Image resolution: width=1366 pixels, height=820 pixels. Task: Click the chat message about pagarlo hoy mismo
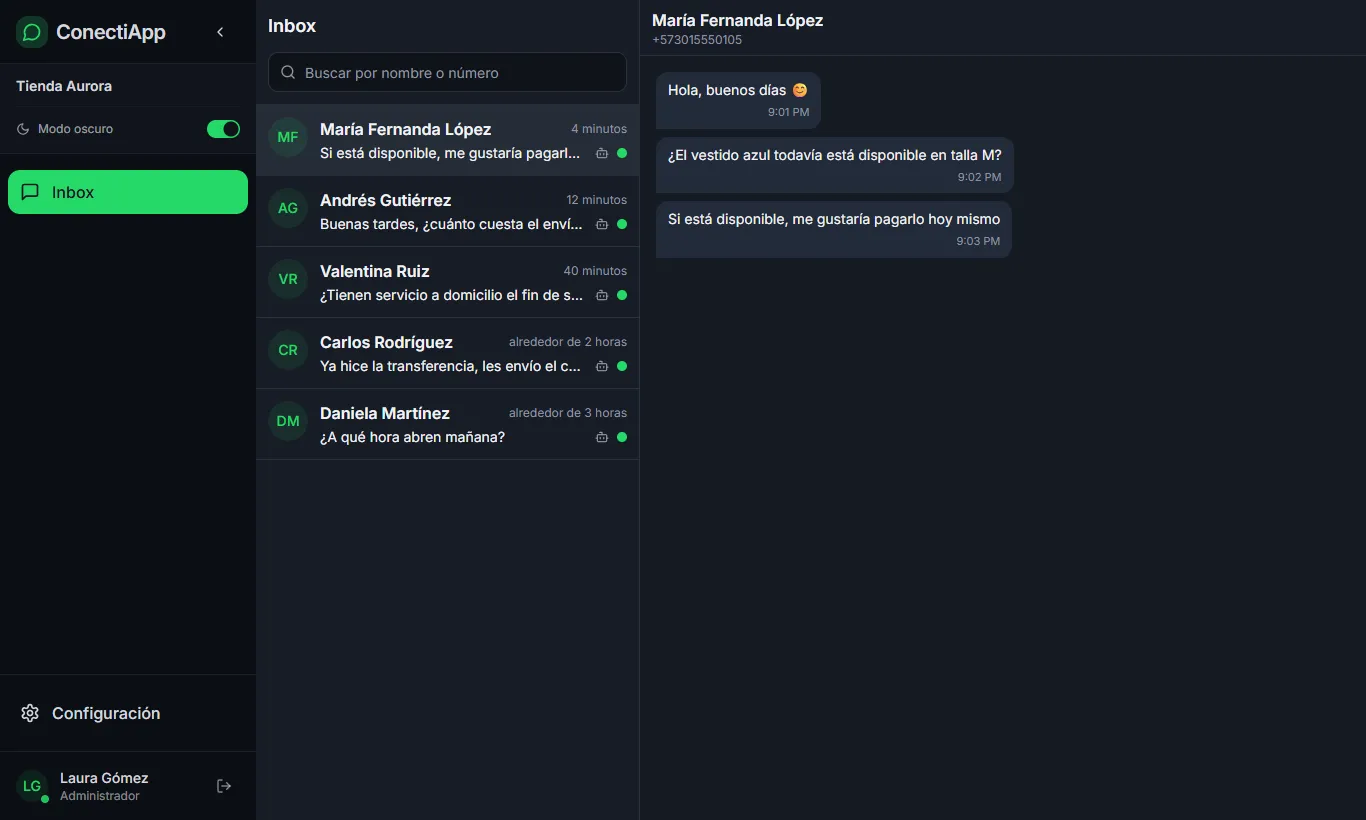[x=834, y=229]
